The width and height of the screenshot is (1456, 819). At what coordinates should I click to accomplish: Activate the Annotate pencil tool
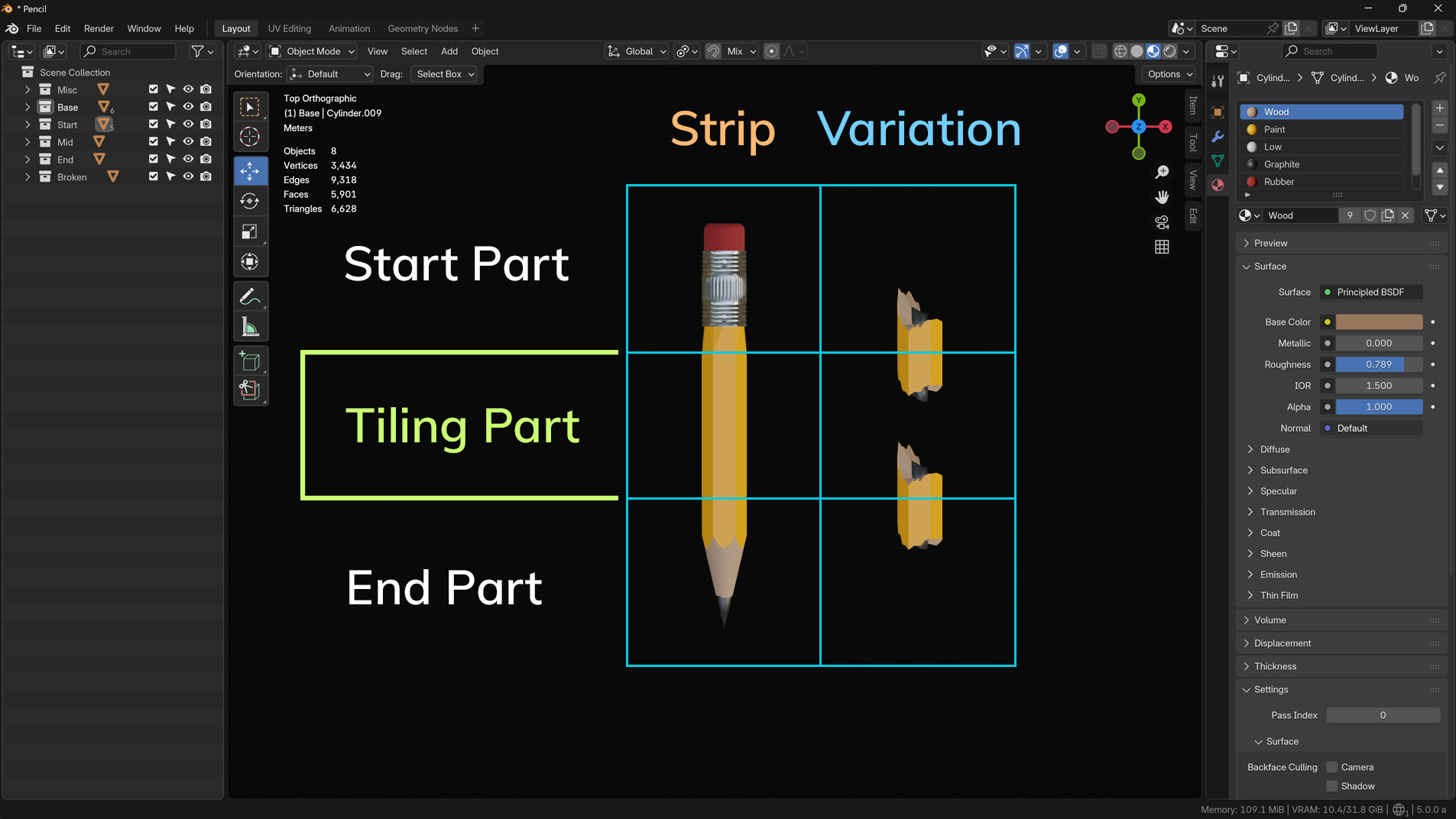(x=250, y=296)
